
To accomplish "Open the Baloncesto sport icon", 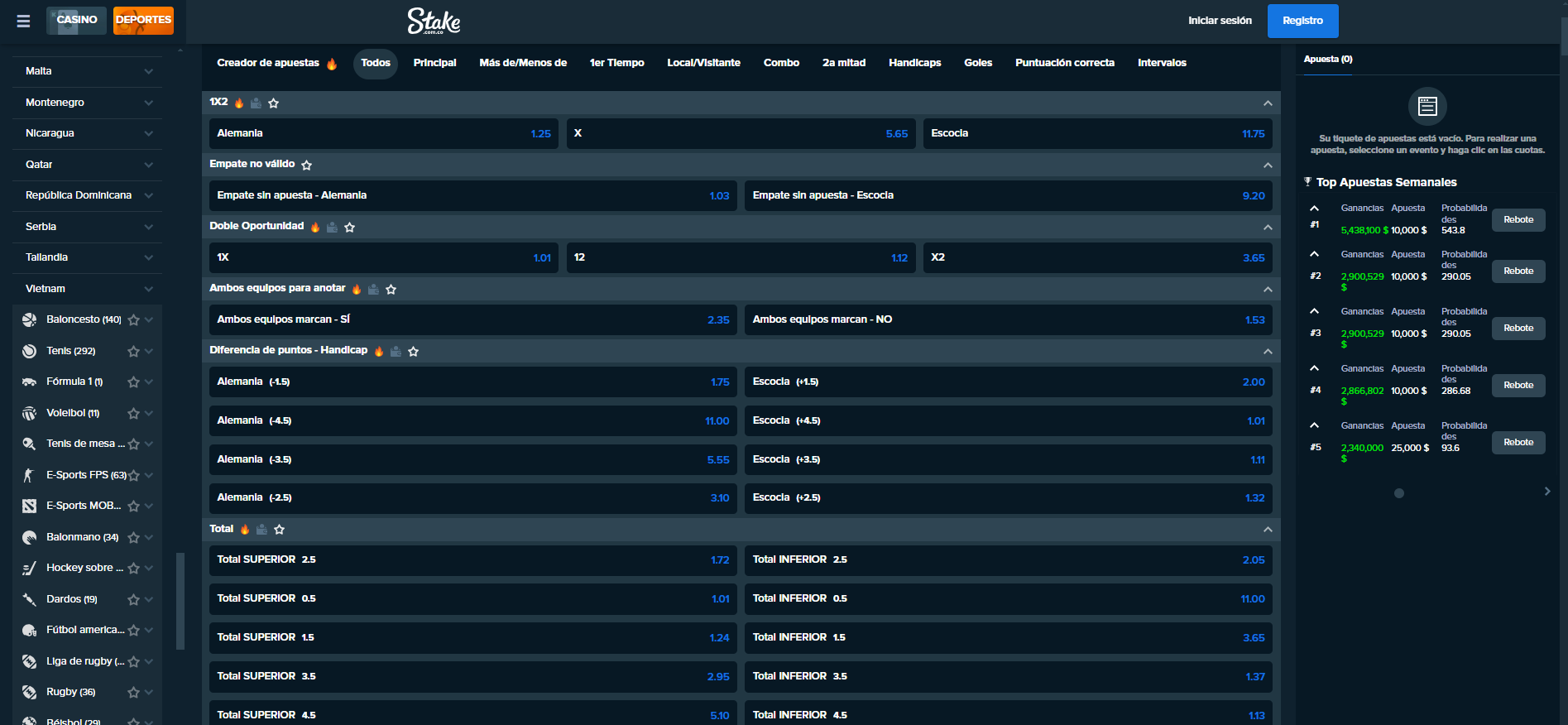I will click(30, 319).
